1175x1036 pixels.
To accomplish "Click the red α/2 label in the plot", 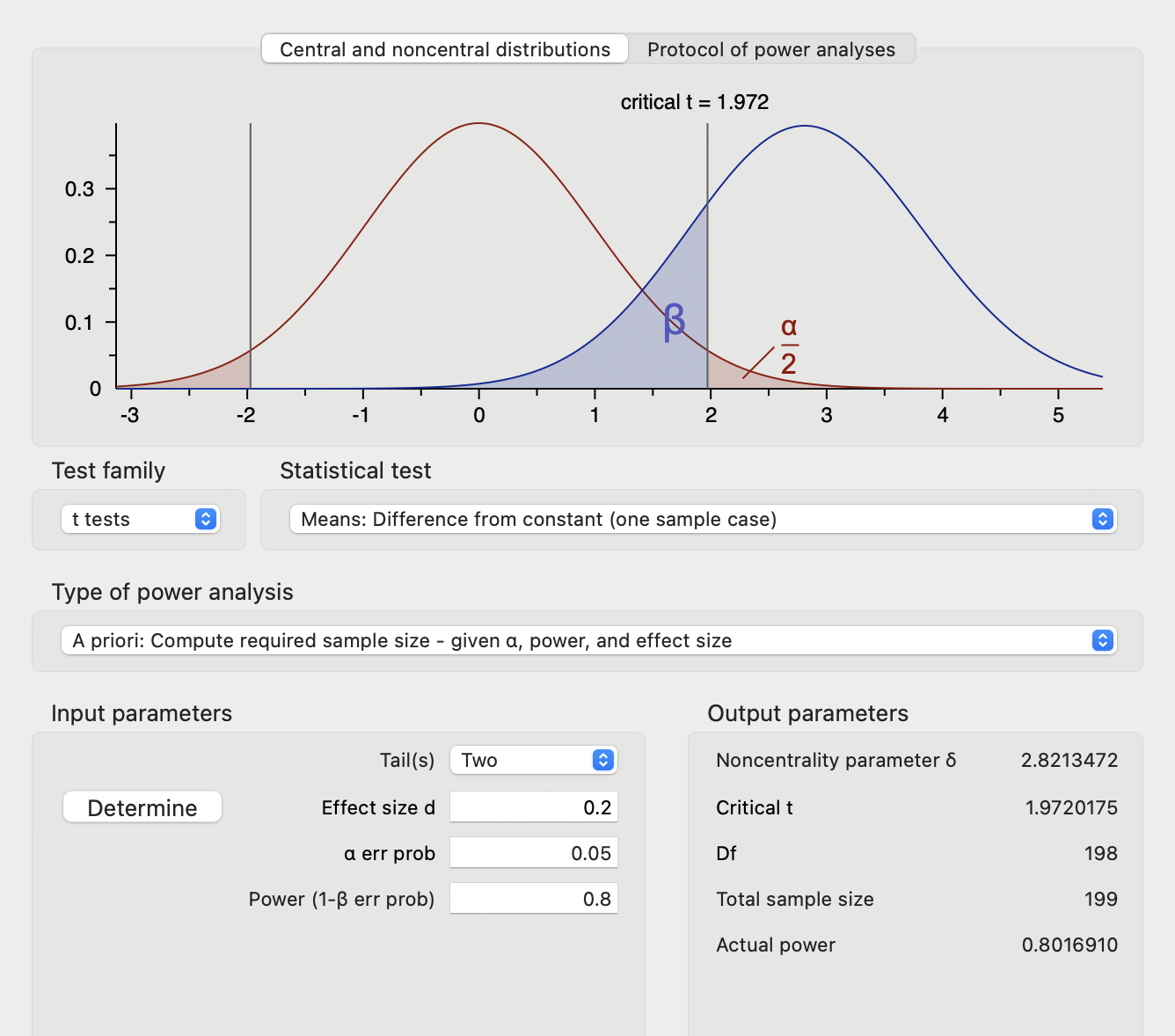I will pos(789,345).
